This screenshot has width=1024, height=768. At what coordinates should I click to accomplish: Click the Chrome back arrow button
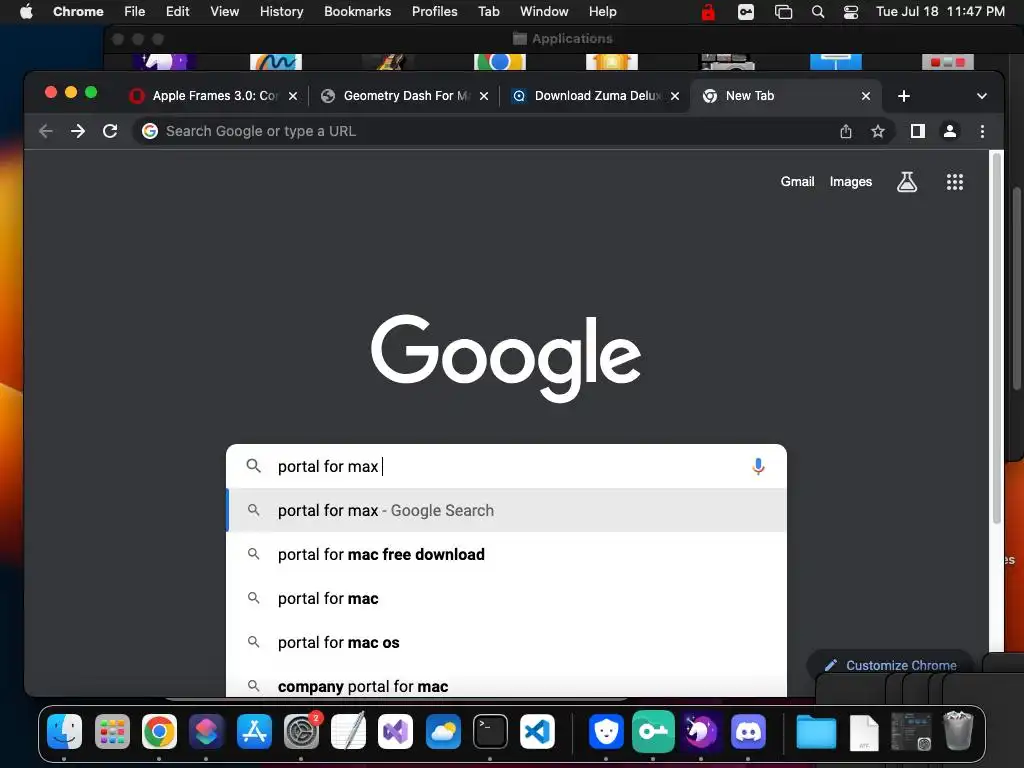pyautogui.click(x=46, y=131)
